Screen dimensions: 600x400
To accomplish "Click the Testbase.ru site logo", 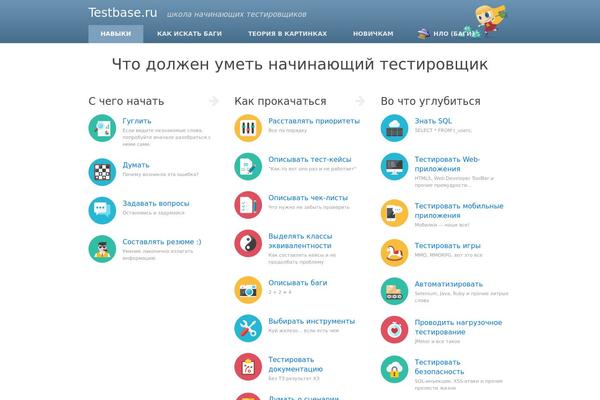I will pos(122,12).
